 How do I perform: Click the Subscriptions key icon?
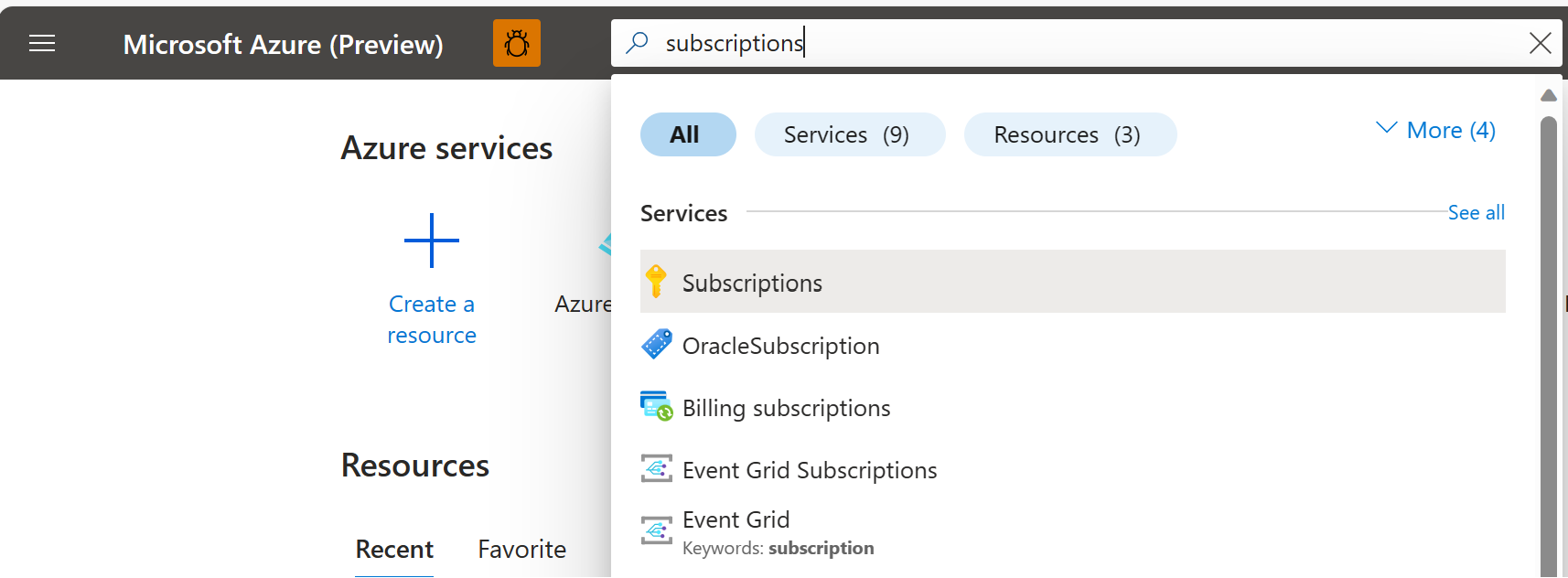[656, 282]
